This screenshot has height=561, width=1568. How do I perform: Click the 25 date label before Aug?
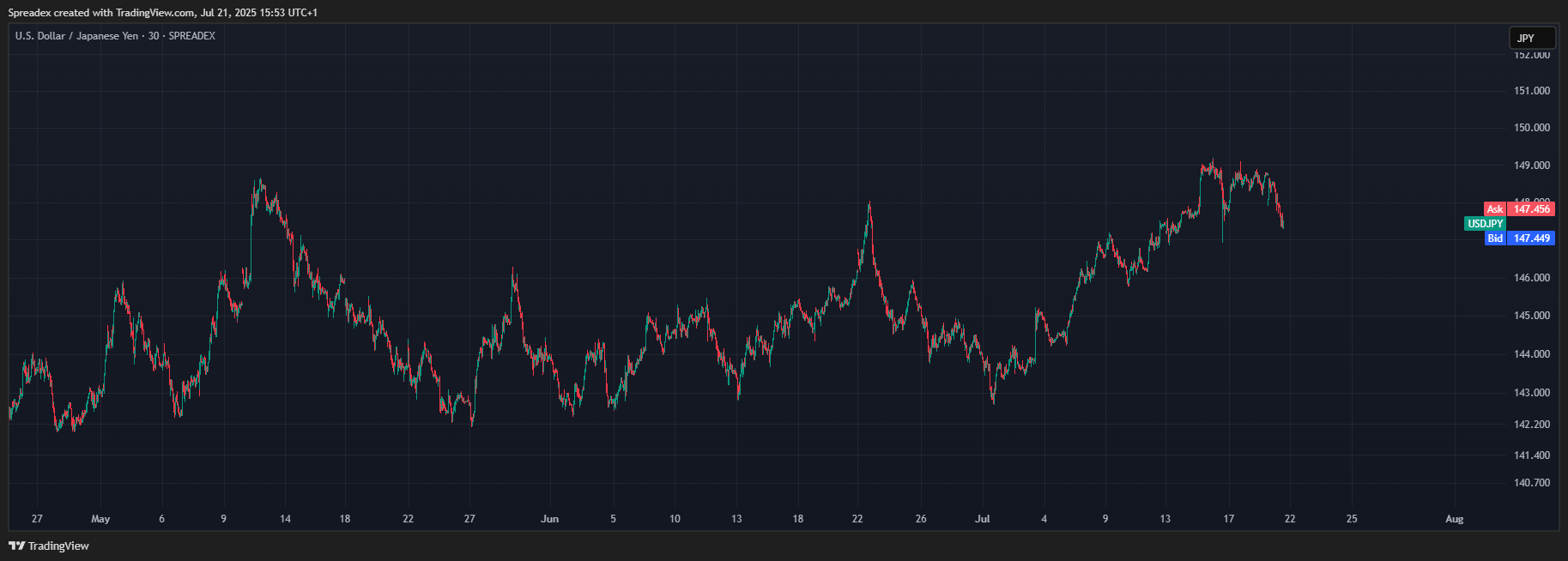pos(1352,519)
